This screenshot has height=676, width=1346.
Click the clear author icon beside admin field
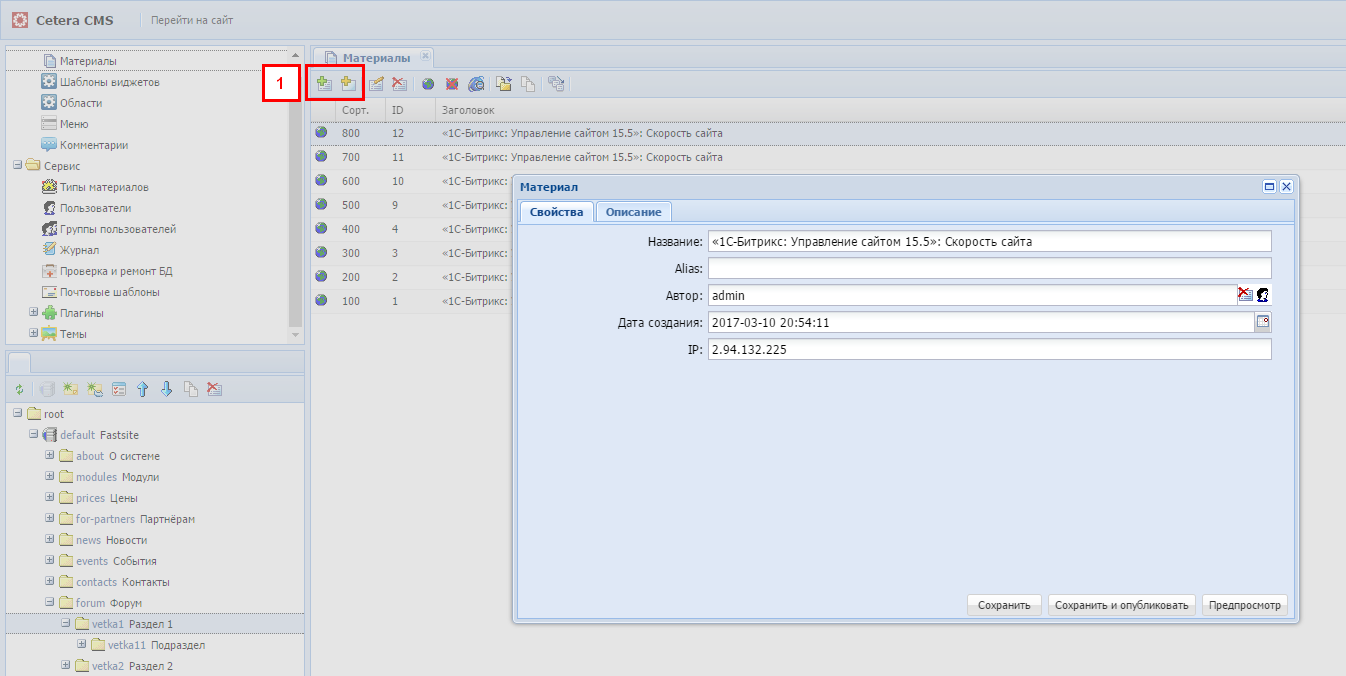tap(1245, 295)
